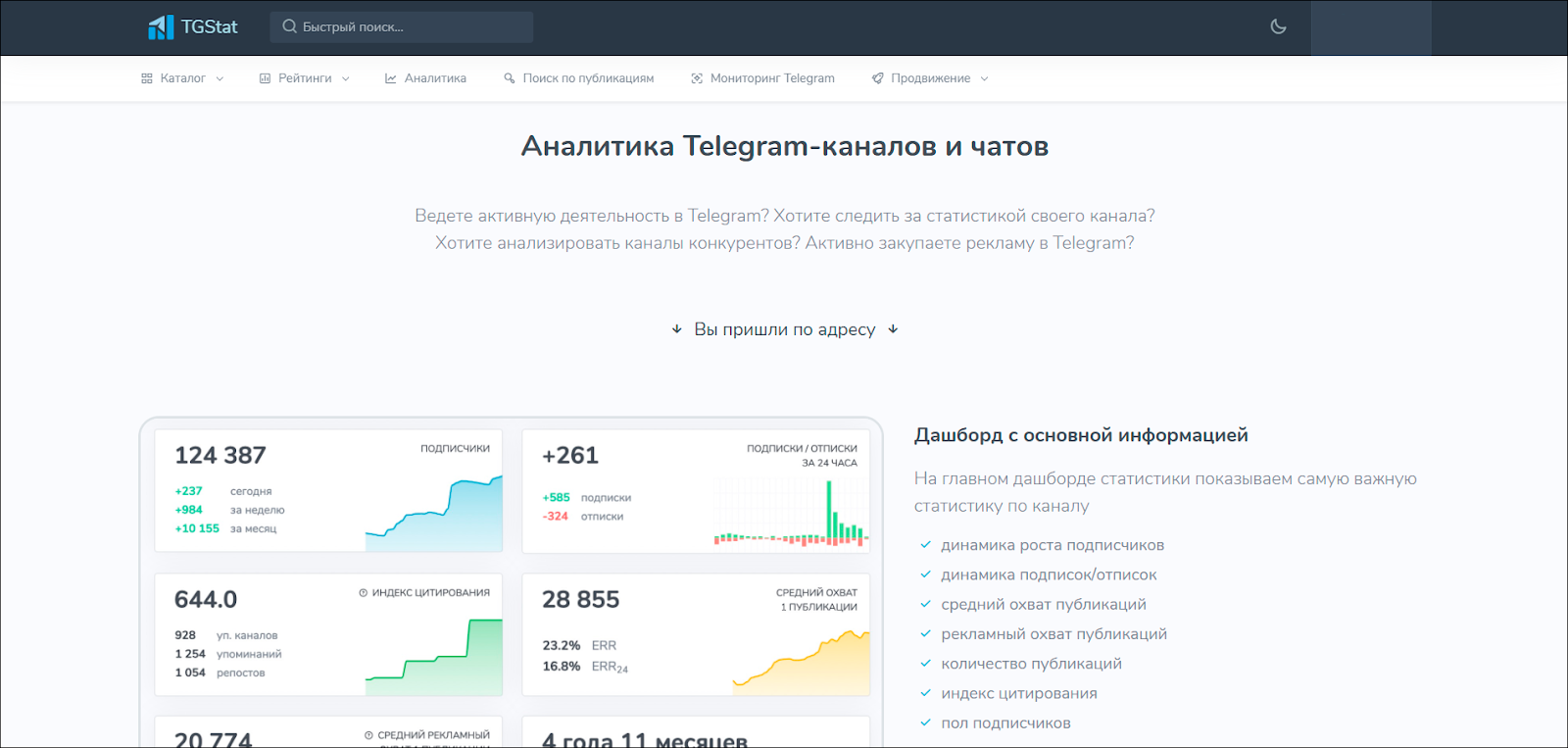Click 928 уп. каналов row
The width and height of the screenshot is (1568, 748).
(x=226, y=635)
